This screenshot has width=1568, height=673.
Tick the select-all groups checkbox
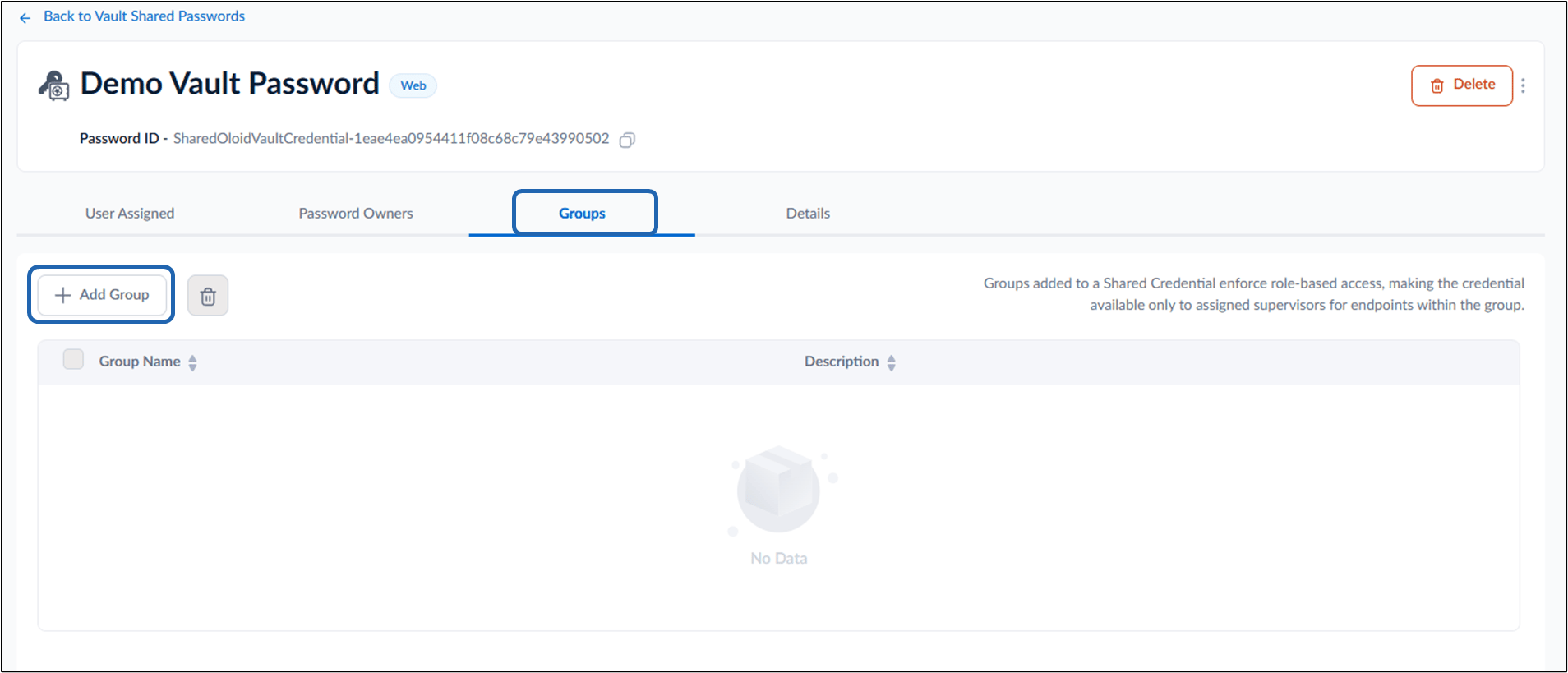[x=73, y=359]
